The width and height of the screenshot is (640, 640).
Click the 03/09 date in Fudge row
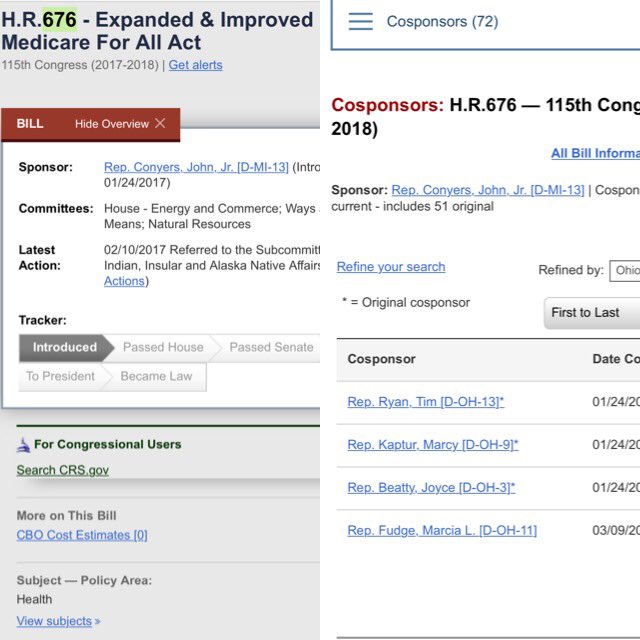pyautogui.click(x=616, y=531)
